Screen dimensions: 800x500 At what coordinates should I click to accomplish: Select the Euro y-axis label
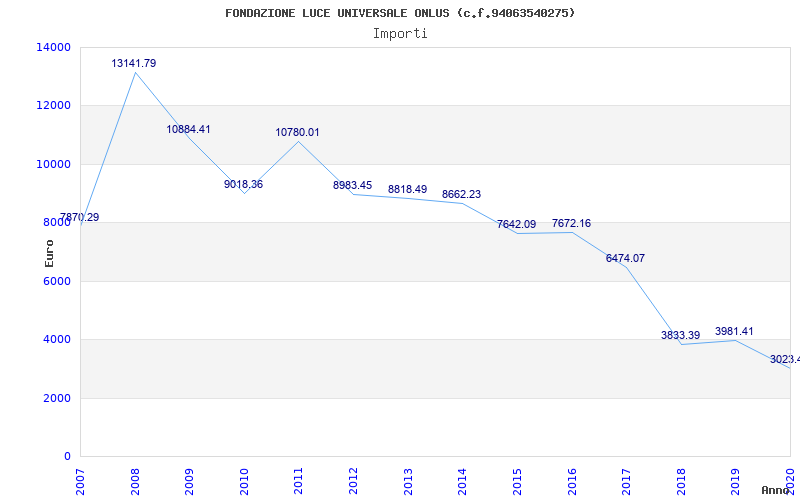click(x=49, y=252)
